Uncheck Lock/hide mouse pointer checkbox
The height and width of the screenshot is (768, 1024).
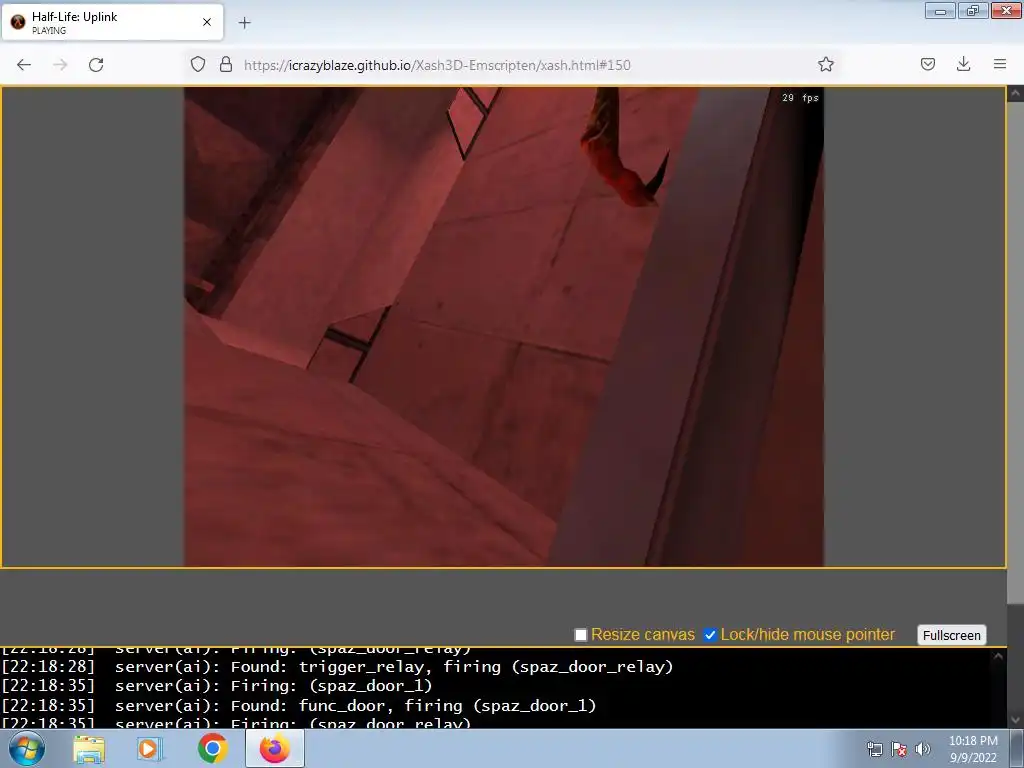[710, 635]
